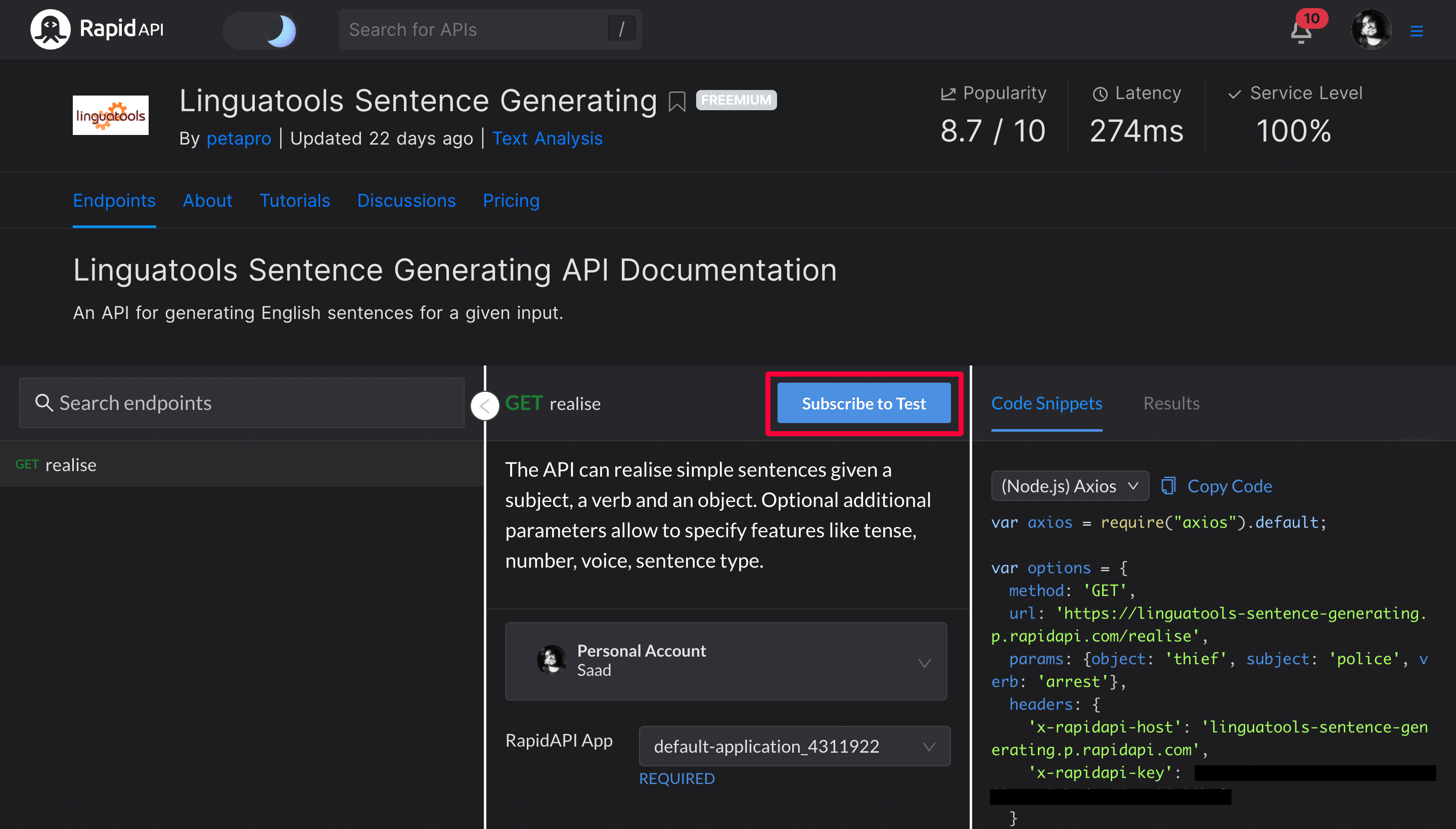Expand the Personal Account dropdown
This screenshot has width=1456, height=829.
(725, 661)
